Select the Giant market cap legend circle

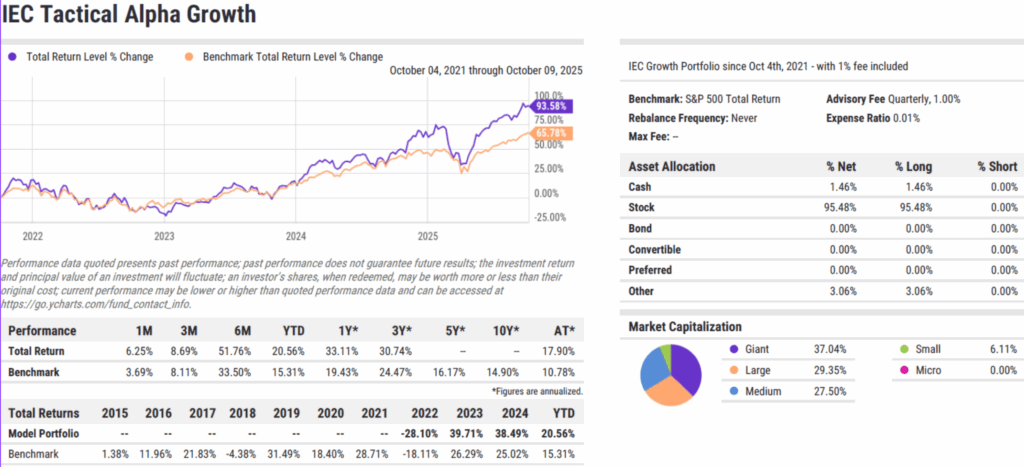point(736,350)
